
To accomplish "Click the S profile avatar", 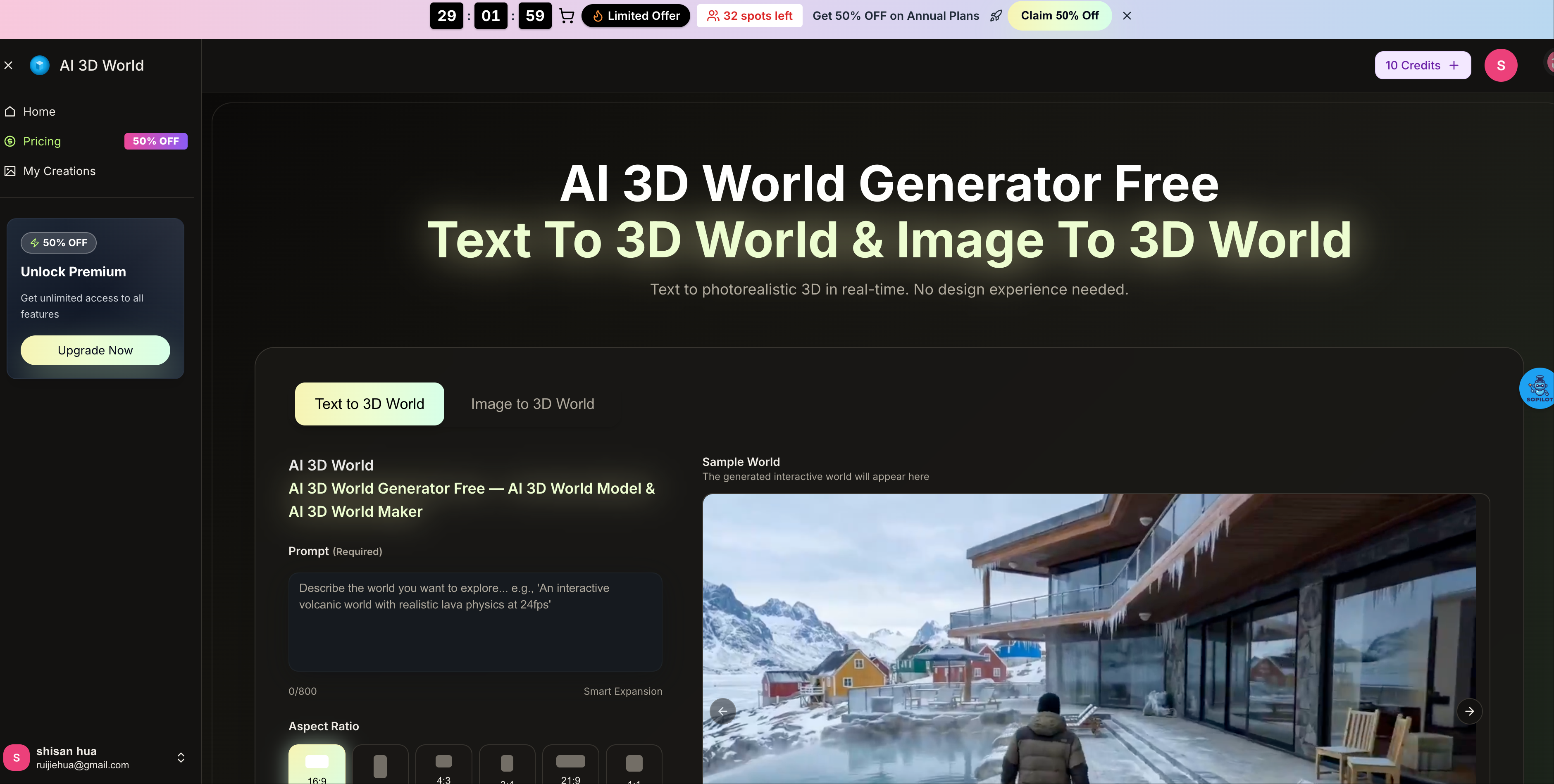I will coord(1501,64).
